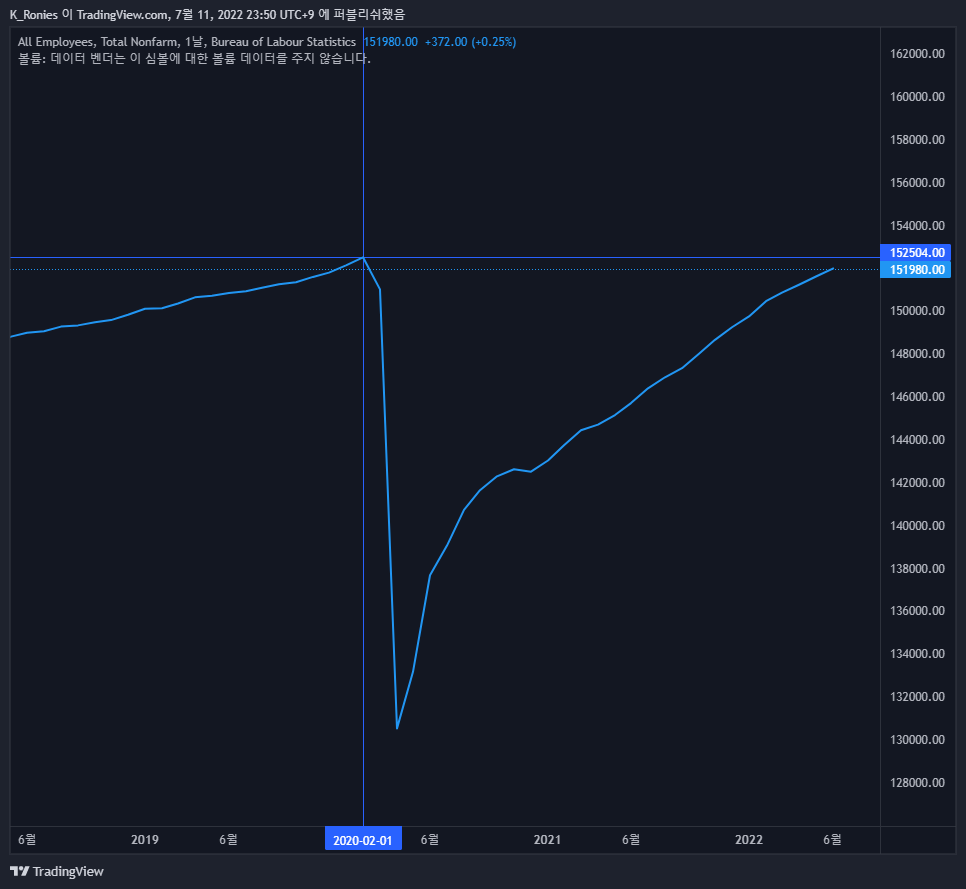This screenshot has width=966, height=889.
Task: Click the 128000.00 price axis label
Action: [x=917, y=782]
